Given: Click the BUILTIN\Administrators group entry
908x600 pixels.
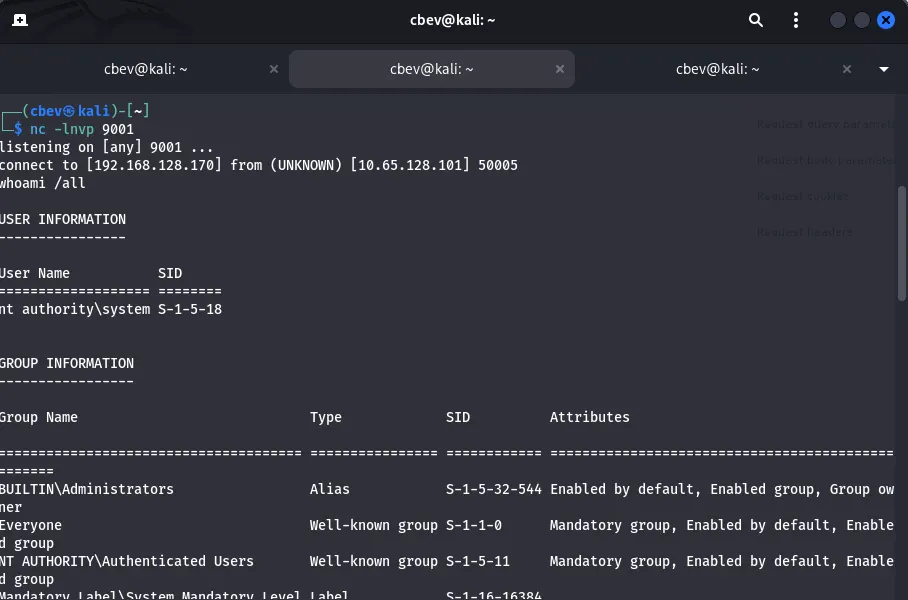Looking at the screenshot, I should [x=87, y=489].
